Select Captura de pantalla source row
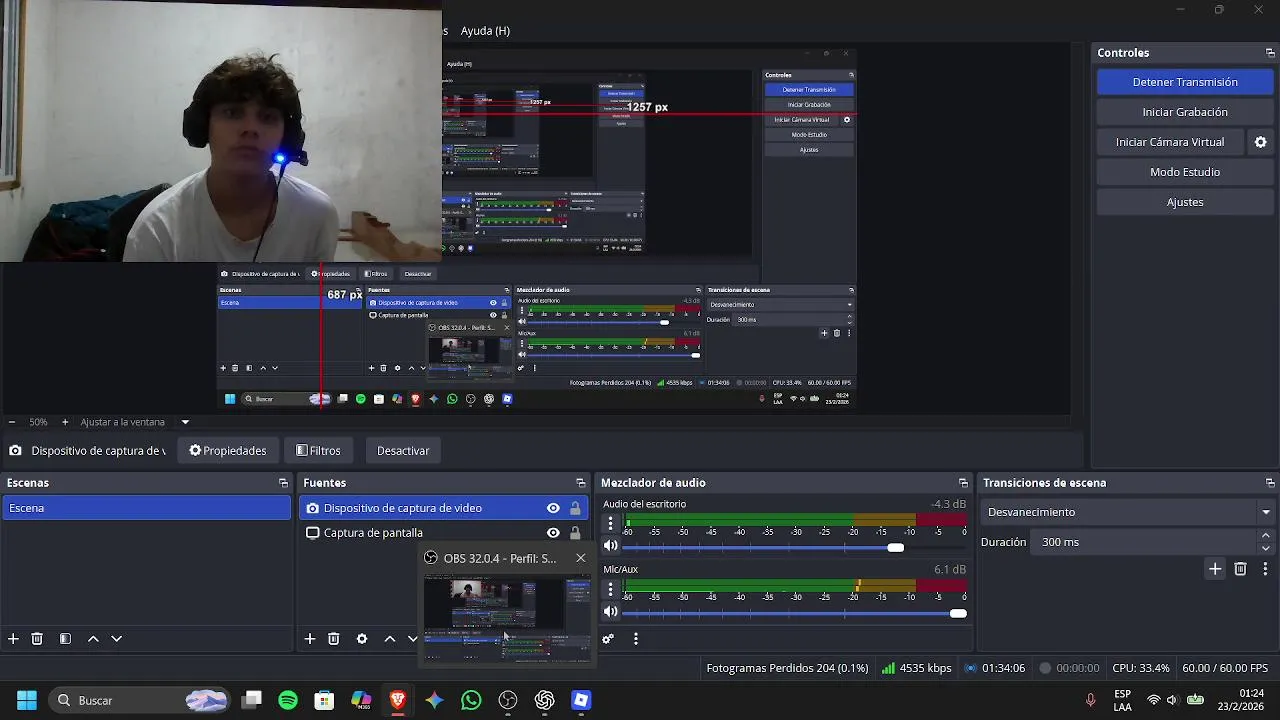1280x720 pixels. point(443,533)
